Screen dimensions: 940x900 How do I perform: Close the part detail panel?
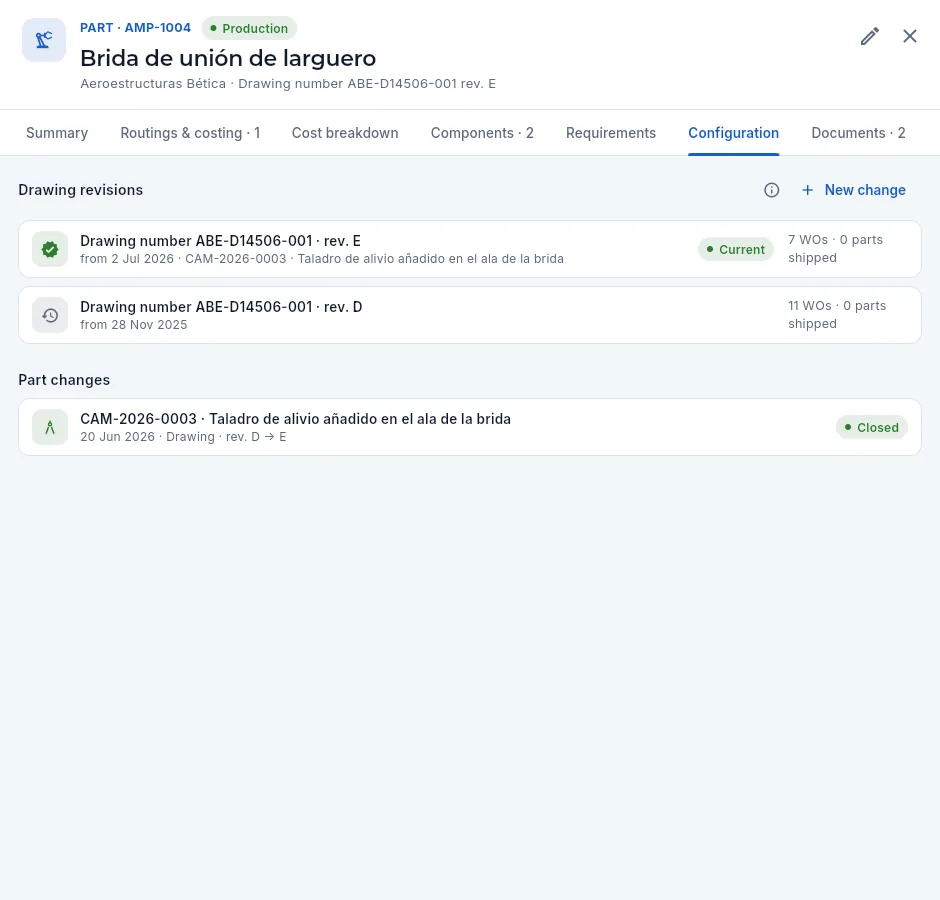910,37
